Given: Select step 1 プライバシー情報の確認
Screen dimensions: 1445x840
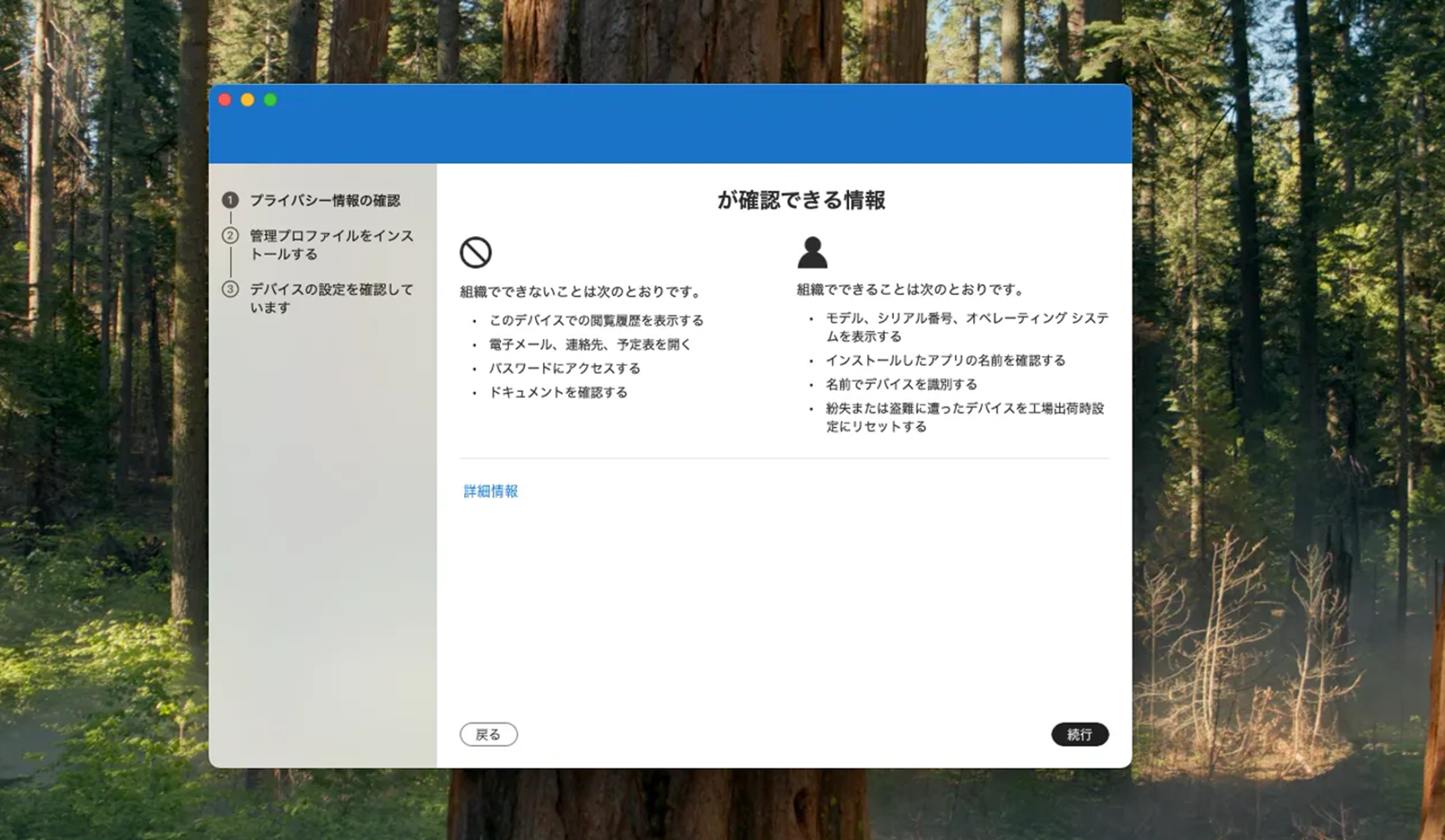Looking at the screenshot, I should point(324,200).
